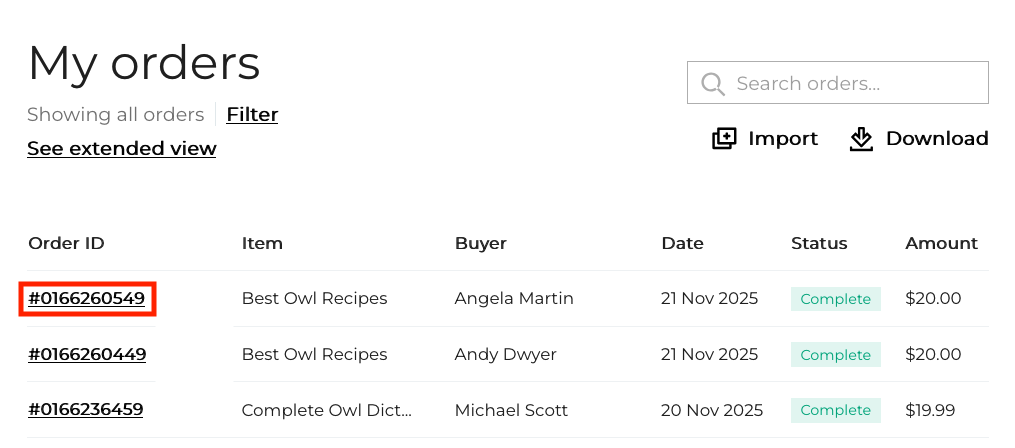Screen dimensions: 1015x448
Task: Click Complete status badge for Michael Scott
Action: pyautogui.click(x=835, y=410)
